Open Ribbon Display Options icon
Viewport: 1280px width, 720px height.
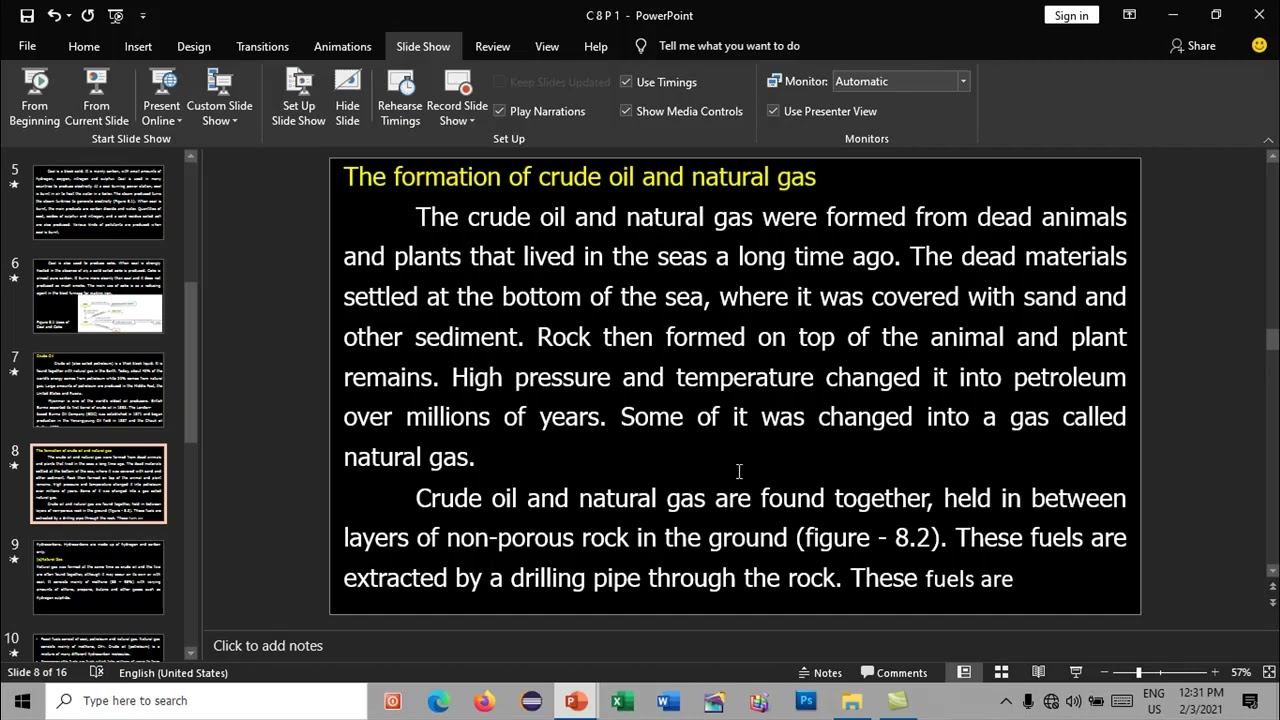(1129, 15)
